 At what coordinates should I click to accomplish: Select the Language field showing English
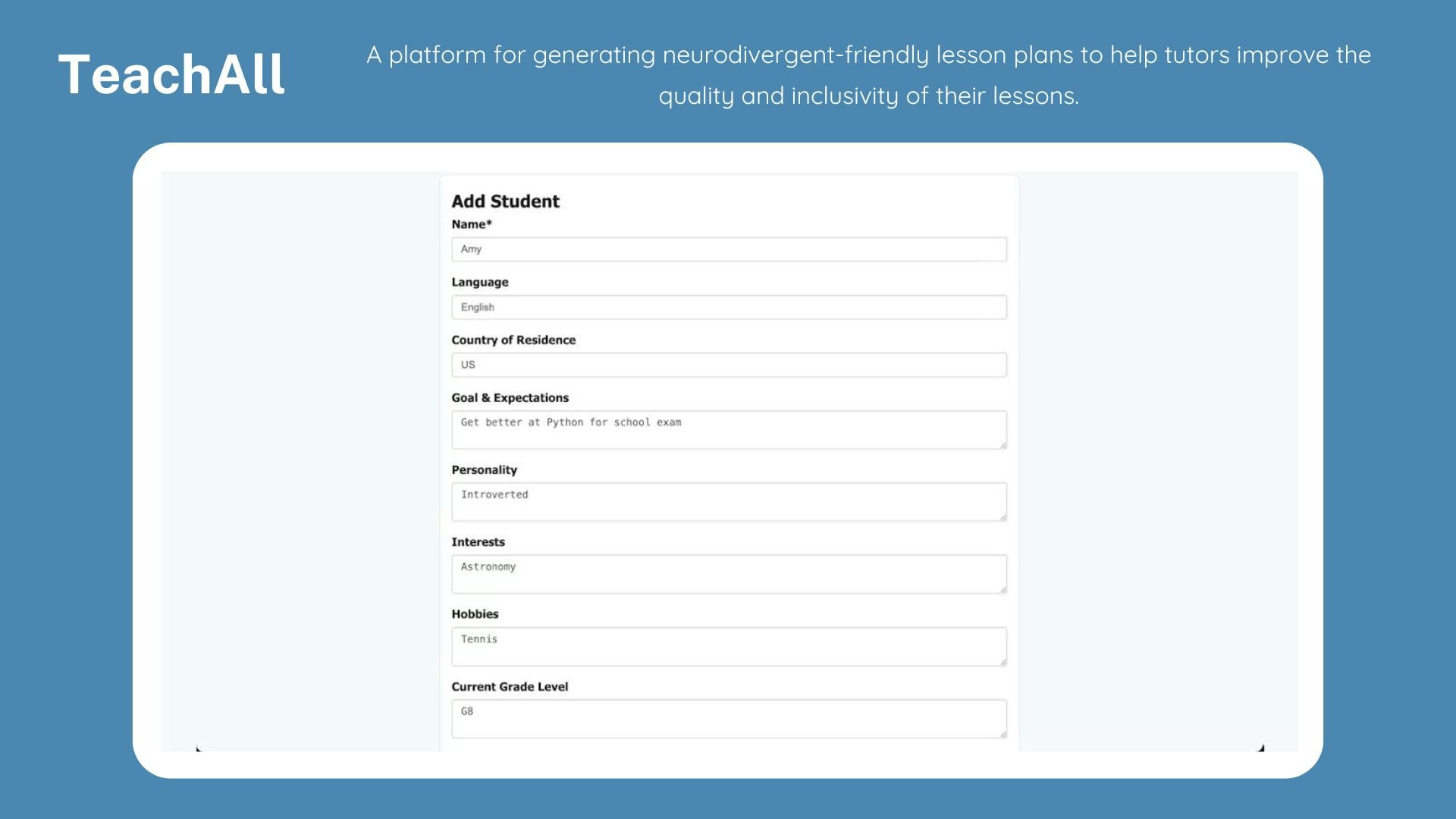tap(728, 307)
